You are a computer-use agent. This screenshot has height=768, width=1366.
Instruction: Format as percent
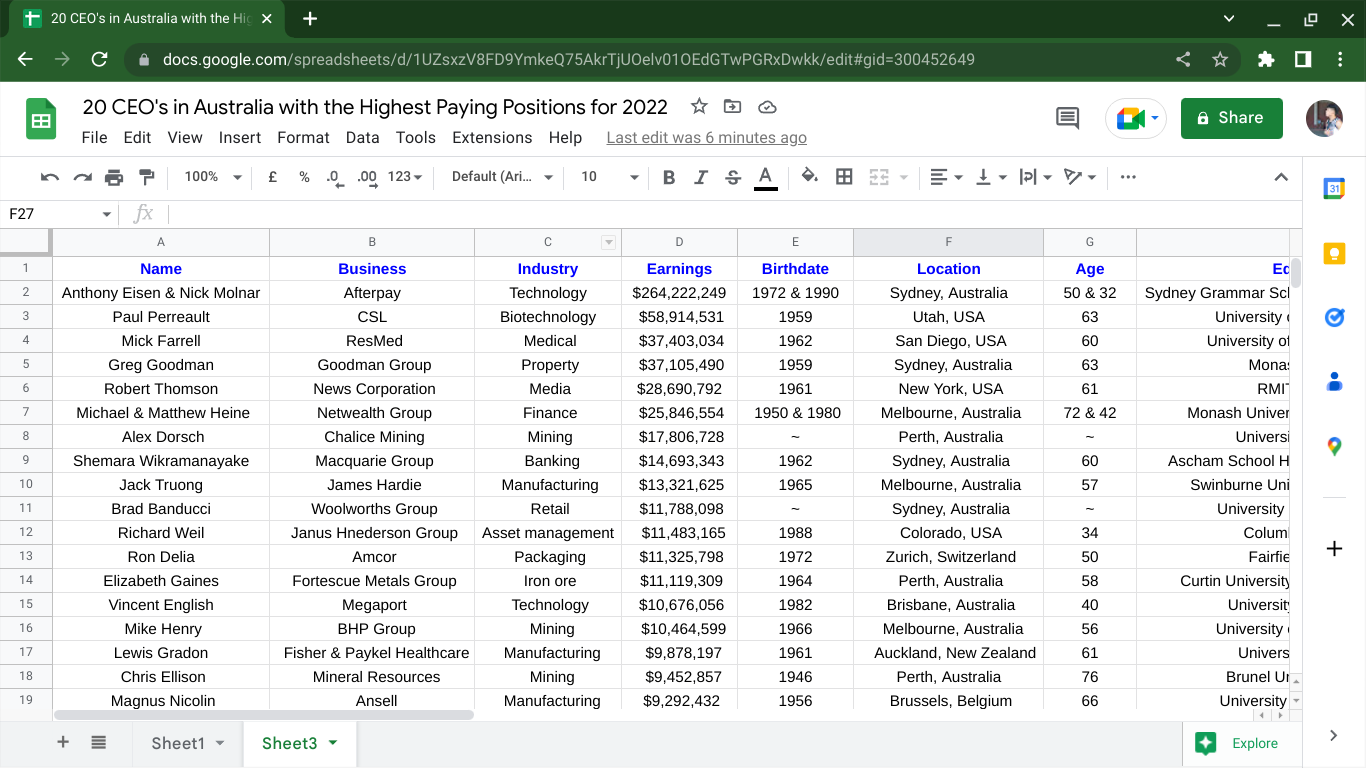tap(304, 177)
